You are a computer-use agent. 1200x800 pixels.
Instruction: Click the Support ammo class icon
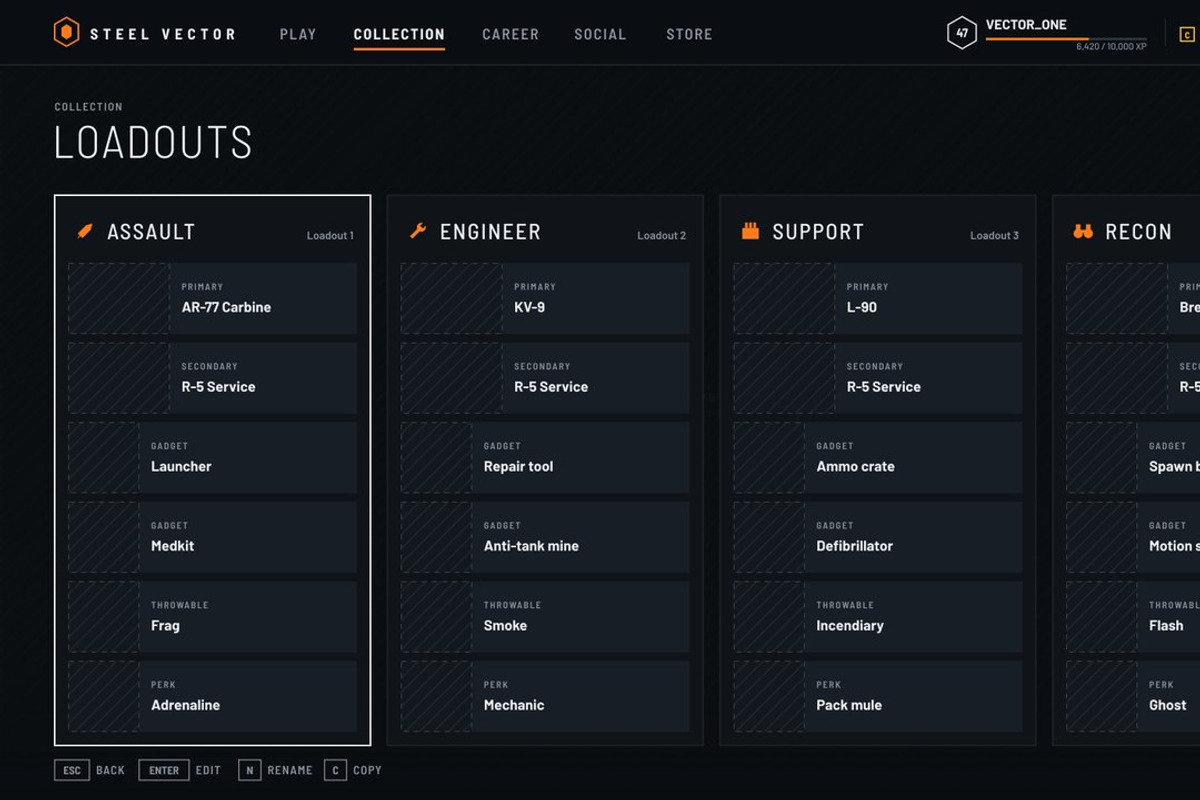750,232
